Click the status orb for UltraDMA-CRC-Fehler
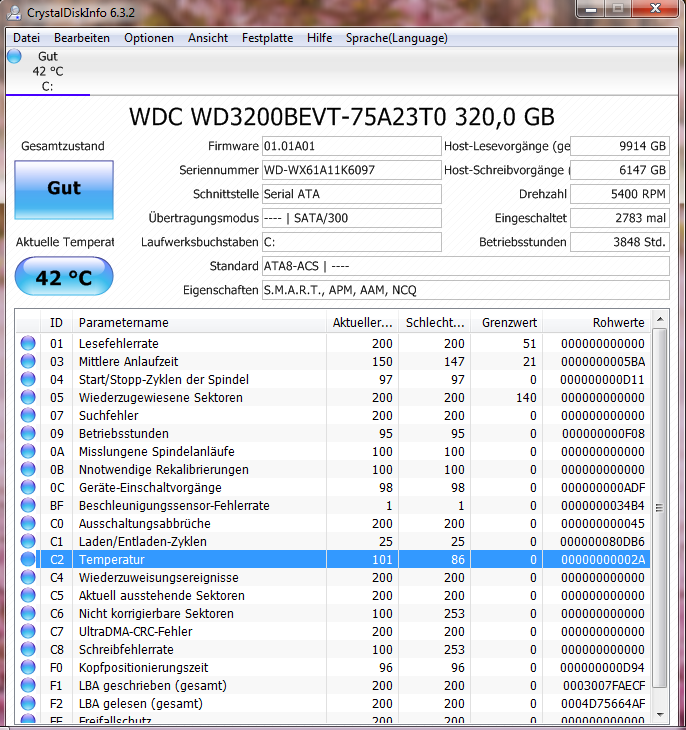This screenshot has height=730, width=686. click(28, 631)
